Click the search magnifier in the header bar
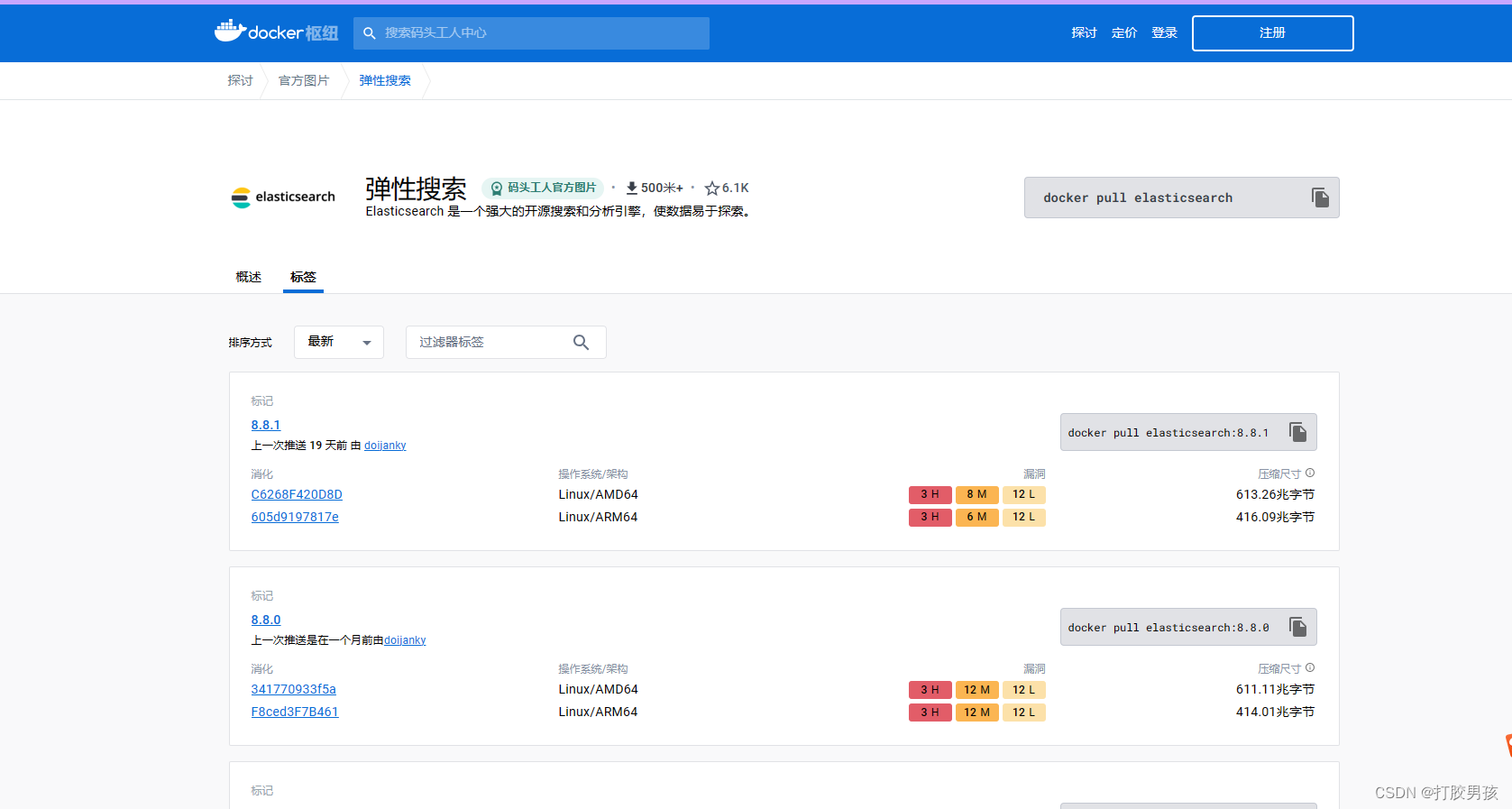 pyautogui.click(x=369, y=33)
